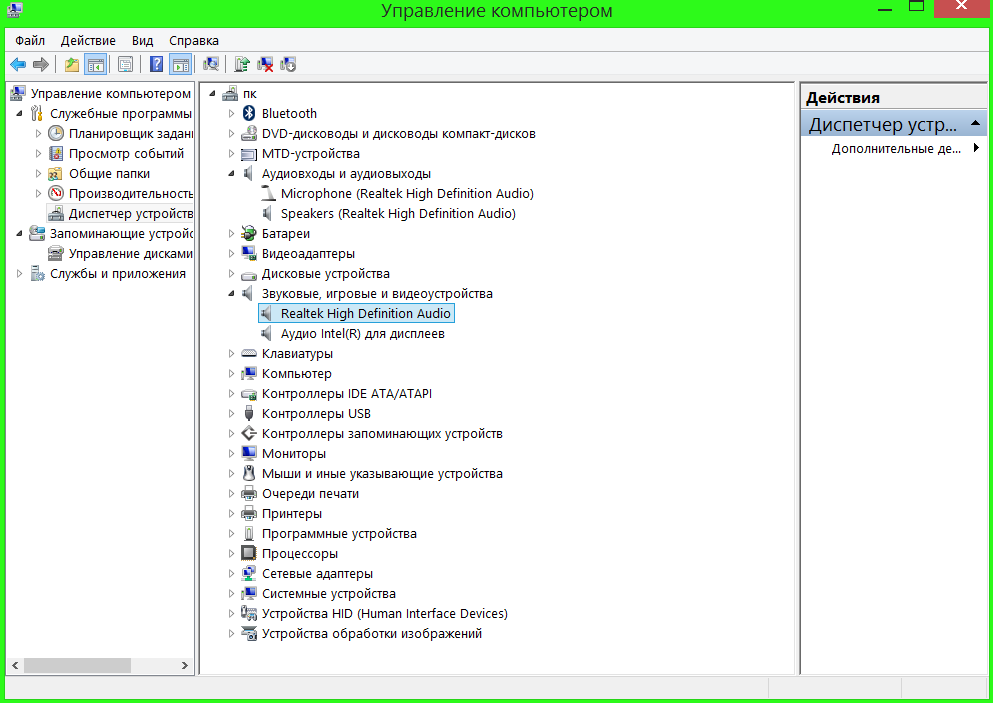993x703 pixels.
Task: Click the Производительность icon
Action: click(x=56, y=194)
